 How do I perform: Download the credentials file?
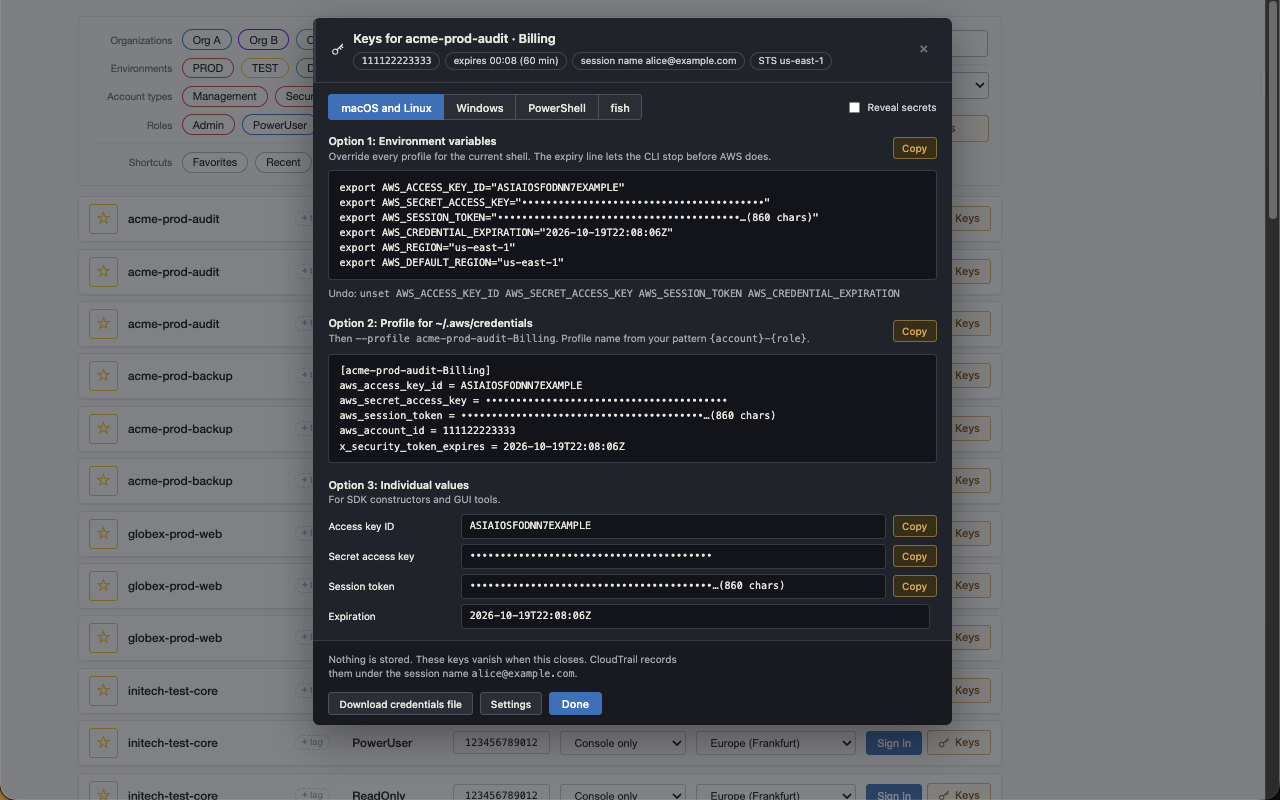click(x=400, y=704)
